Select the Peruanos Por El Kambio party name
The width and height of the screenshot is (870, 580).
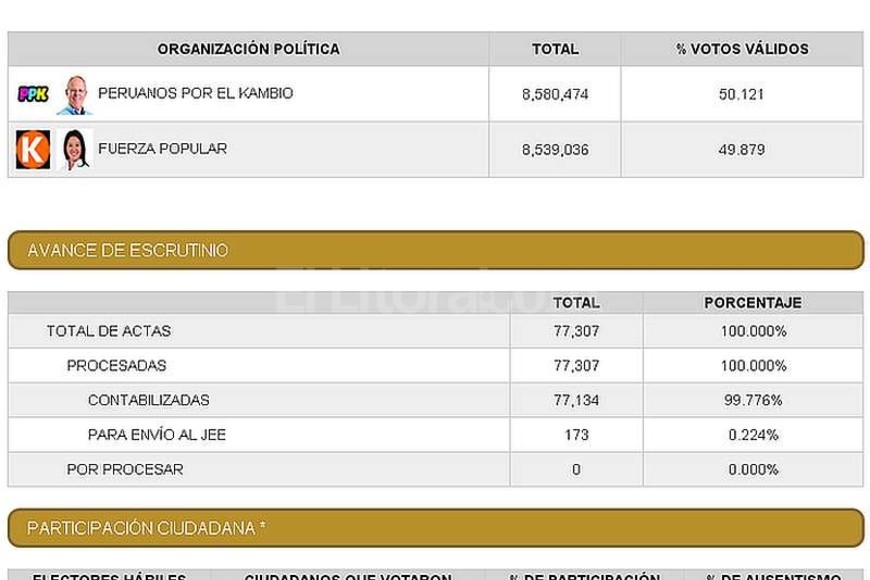(195, 93)
